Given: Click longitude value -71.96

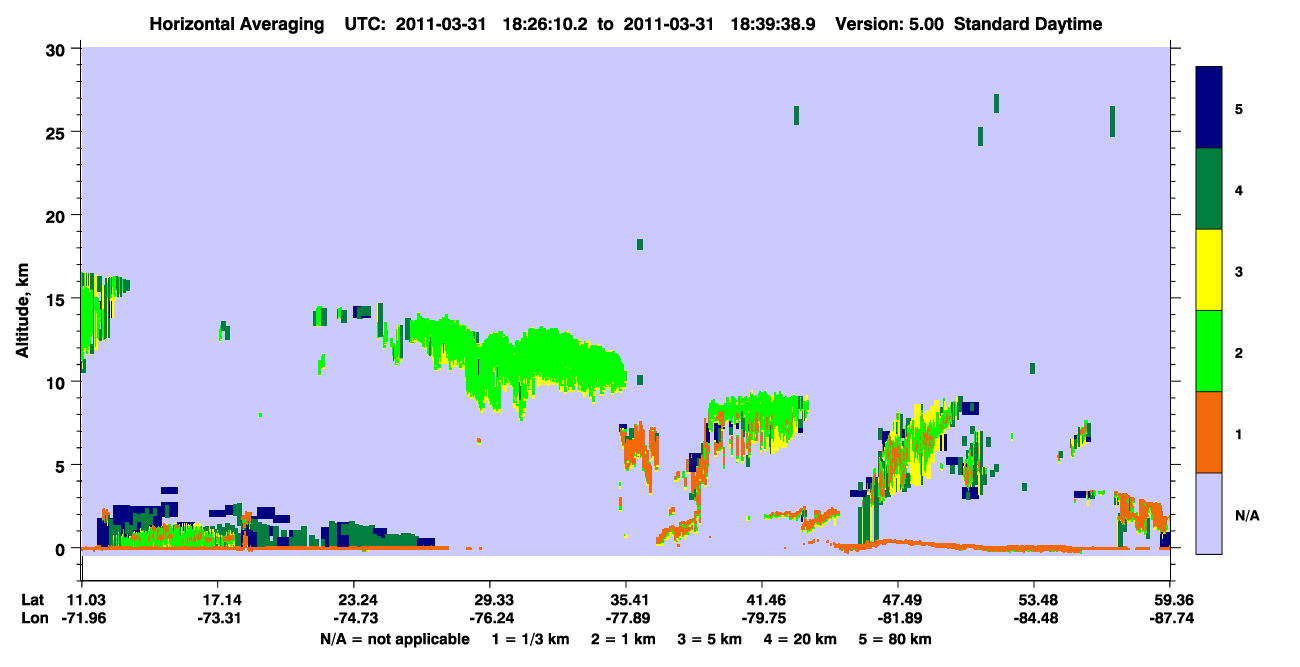Looking at the screenshot, I should 84,618.
